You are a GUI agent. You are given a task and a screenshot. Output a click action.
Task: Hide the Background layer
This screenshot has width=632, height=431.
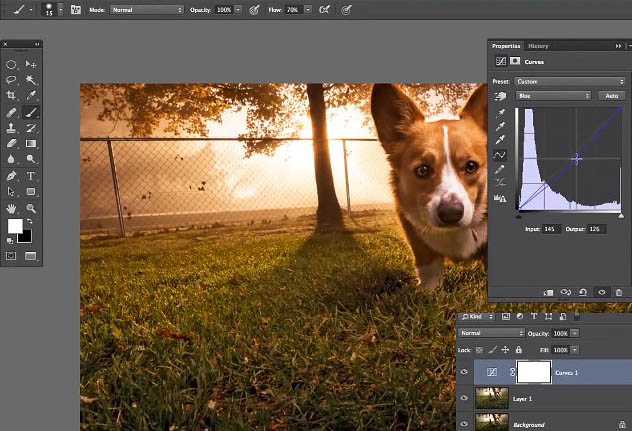[464, 424]
